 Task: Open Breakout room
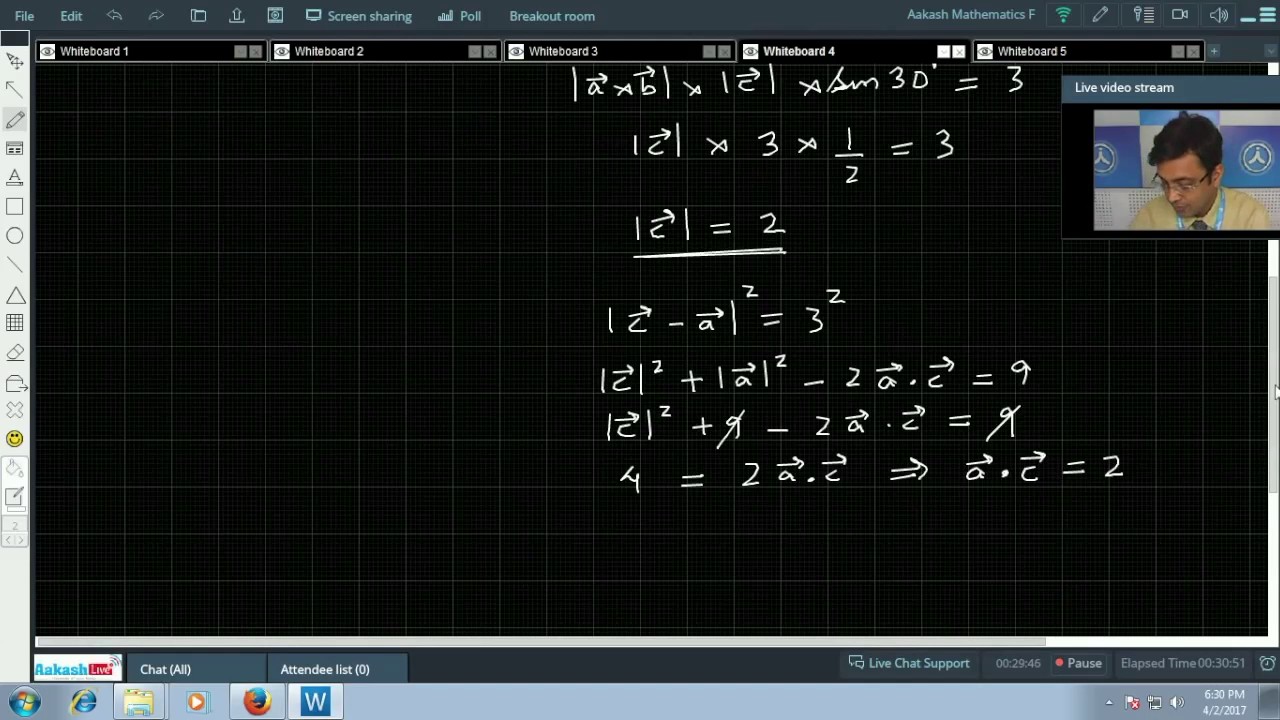click(552, 16)
